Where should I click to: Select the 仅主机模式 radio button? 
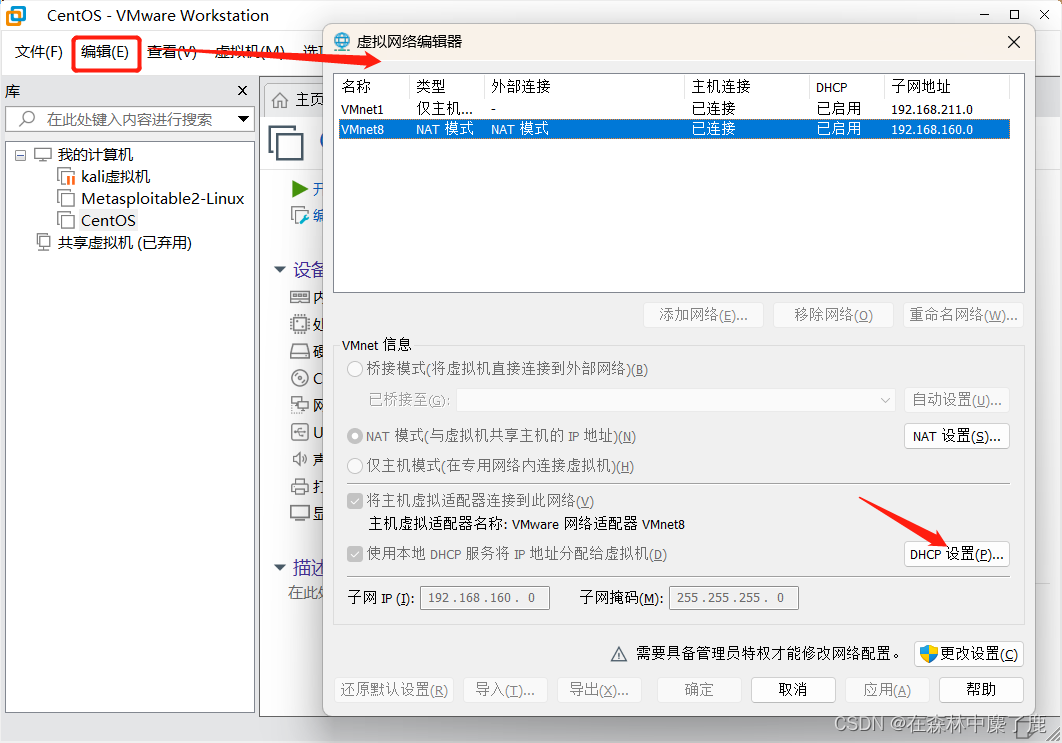click(355, 466)
